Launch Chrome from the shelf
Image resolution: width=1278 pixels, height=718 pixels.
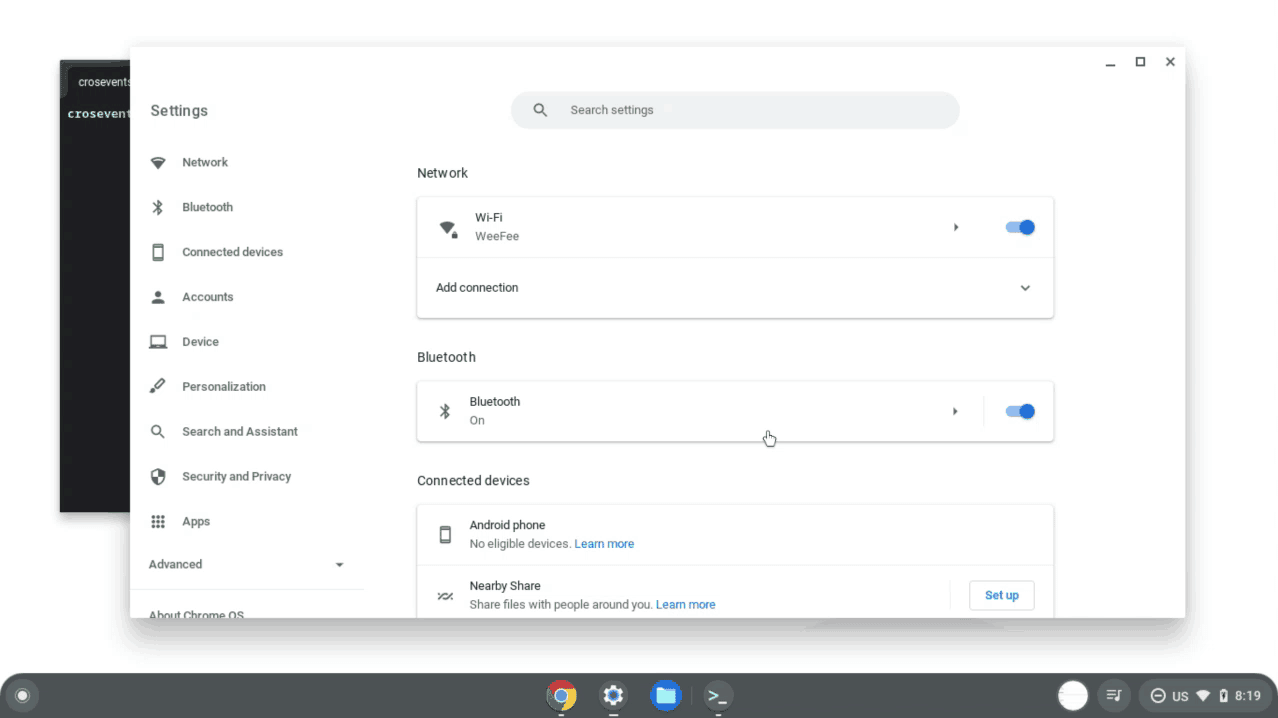click(561, 695)
